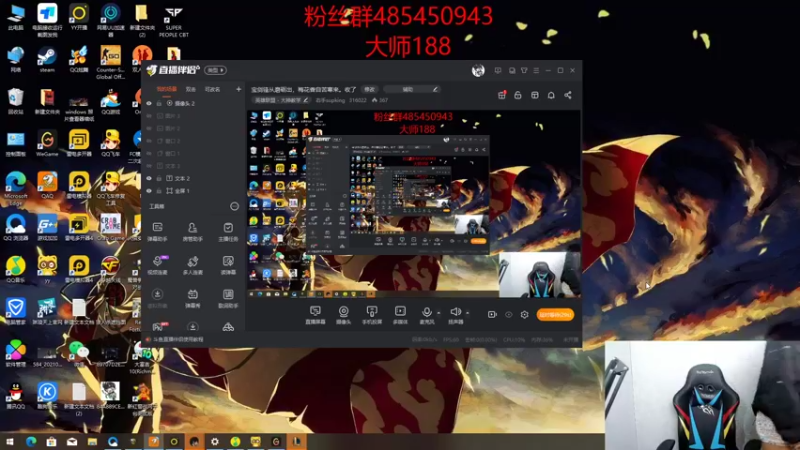Open Microsoft Edge desktop shortcut
Screen dimensions: 800x450
click(16, 189)
